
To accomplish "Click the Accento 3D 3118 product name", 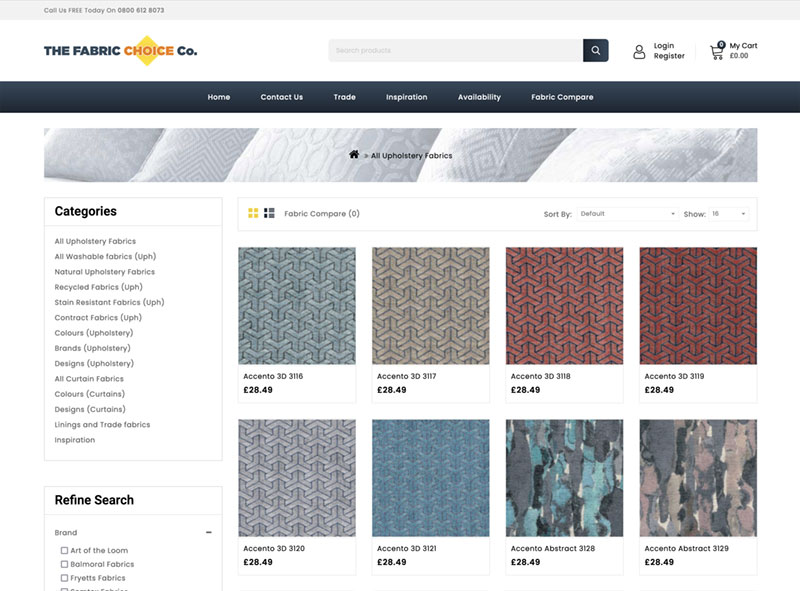I will point(540,376).
